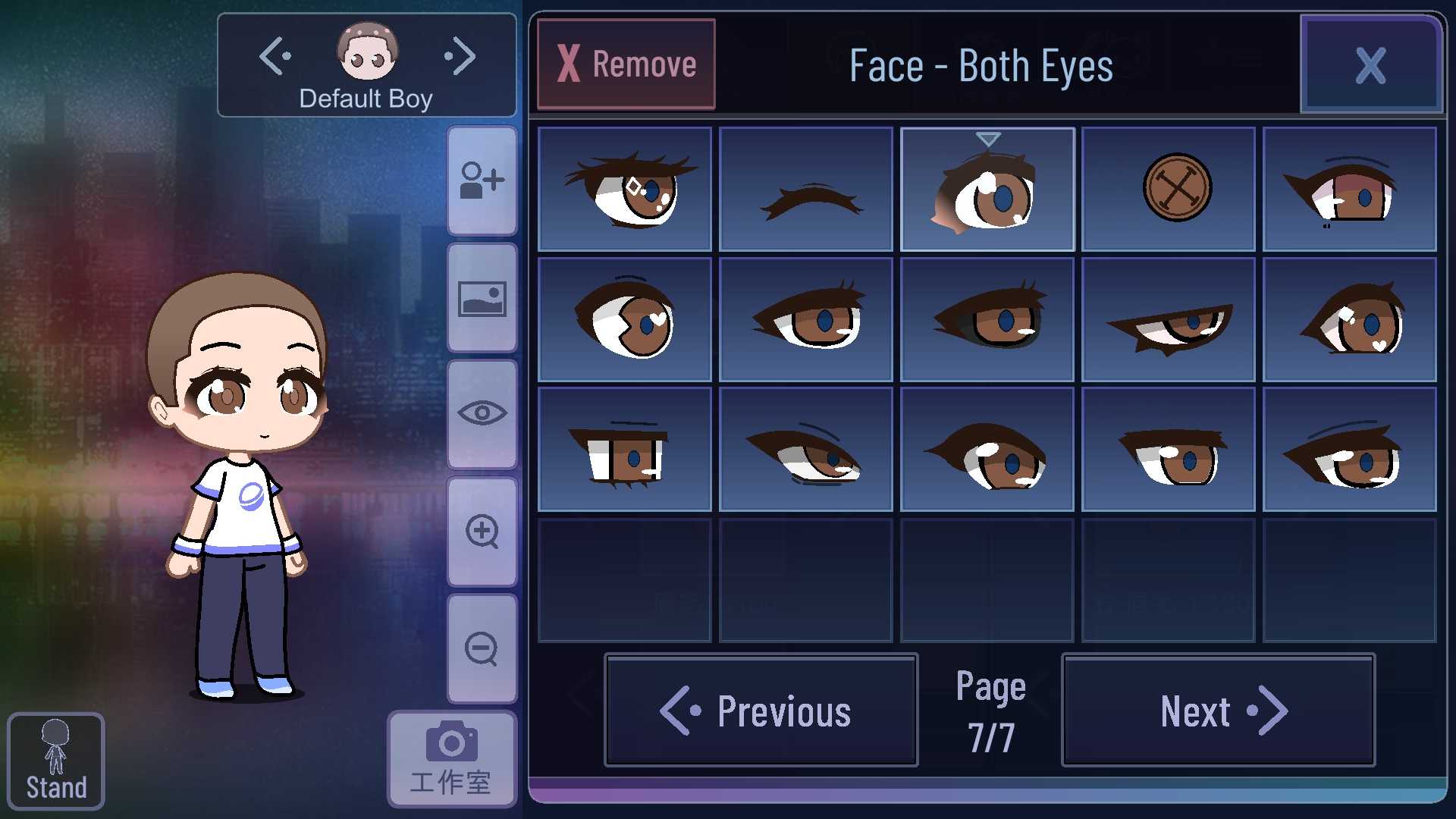The height and width of the screenshot is (819, 1456).
Task: Remove the current eyes selection
Action: [x=626, y=64]
